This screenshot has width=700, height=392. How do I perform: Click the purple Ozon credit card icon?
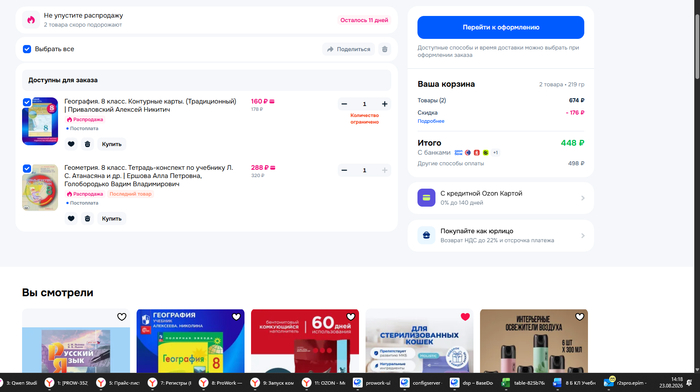[x=426, y=198]
